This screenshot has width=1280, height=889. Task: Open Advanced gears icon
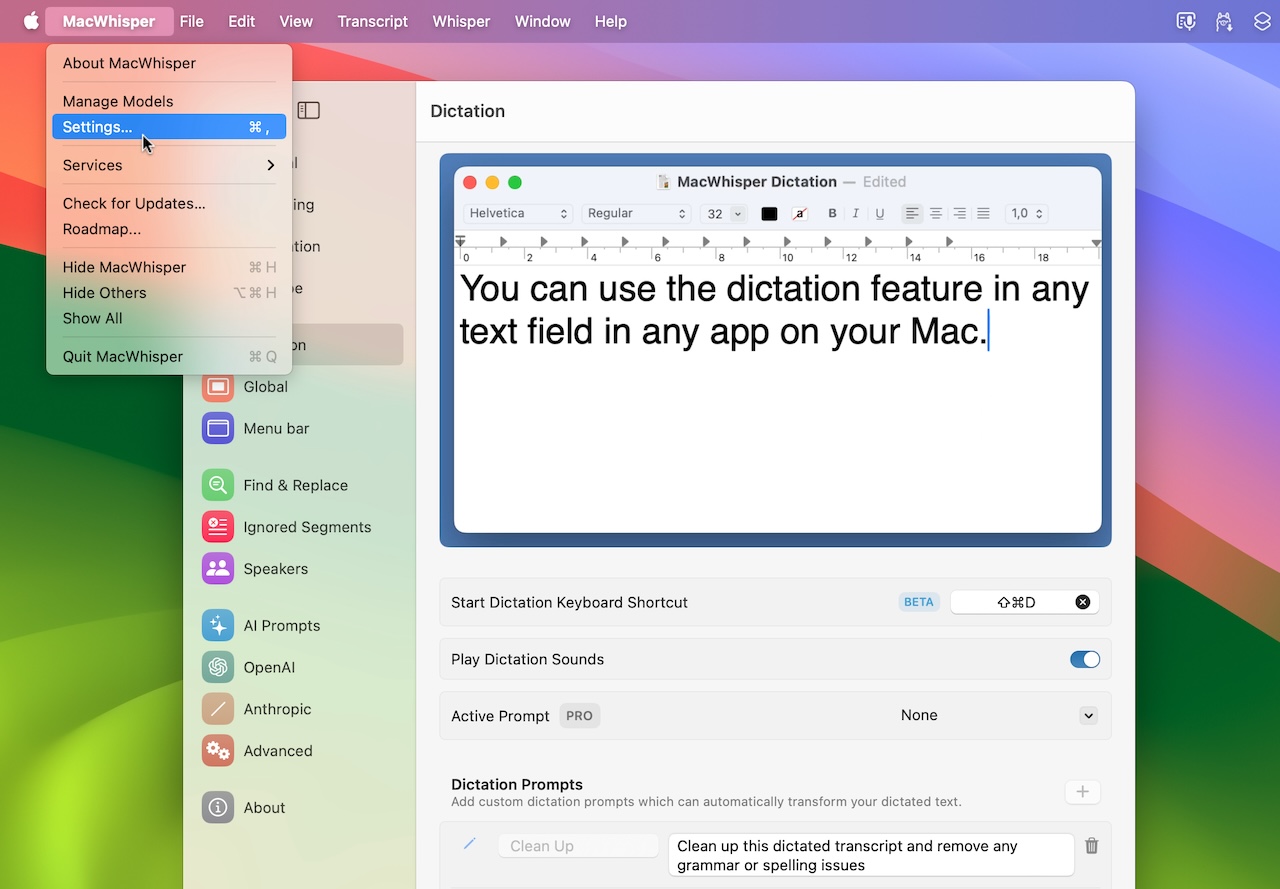[x=218, y=751]
